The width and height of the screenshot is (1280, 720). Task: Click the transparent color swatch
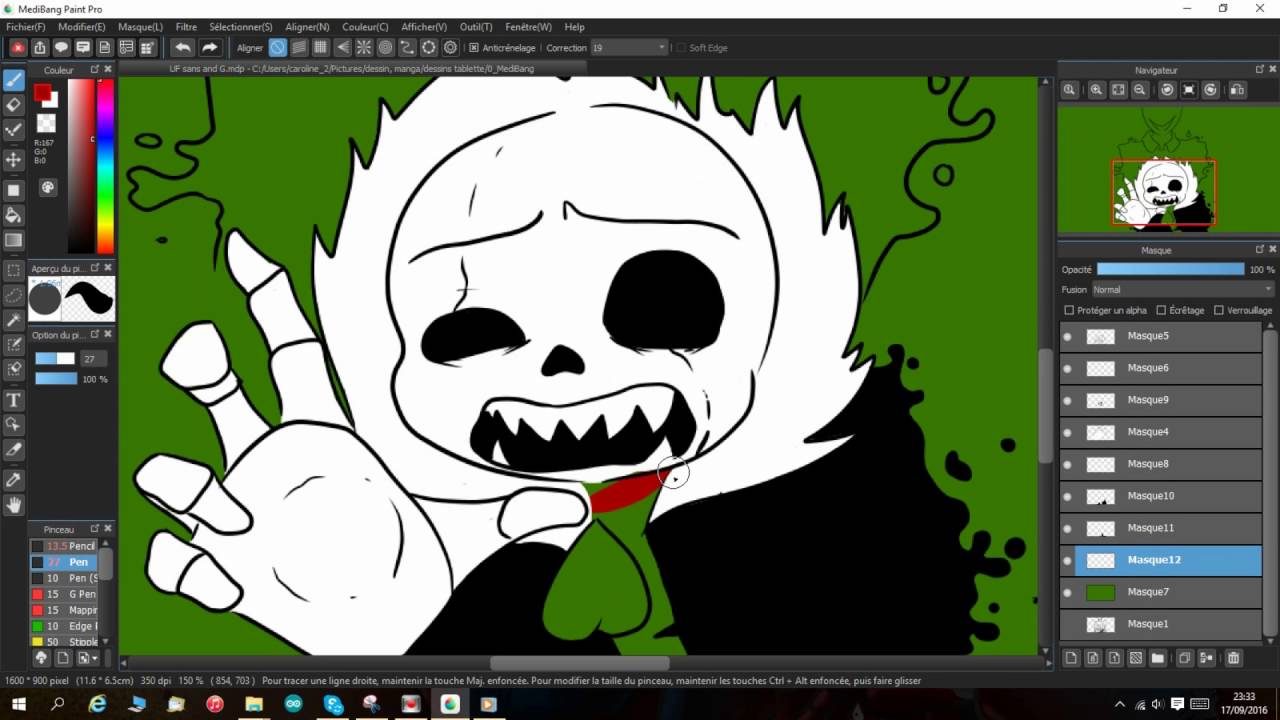(46, 124)
